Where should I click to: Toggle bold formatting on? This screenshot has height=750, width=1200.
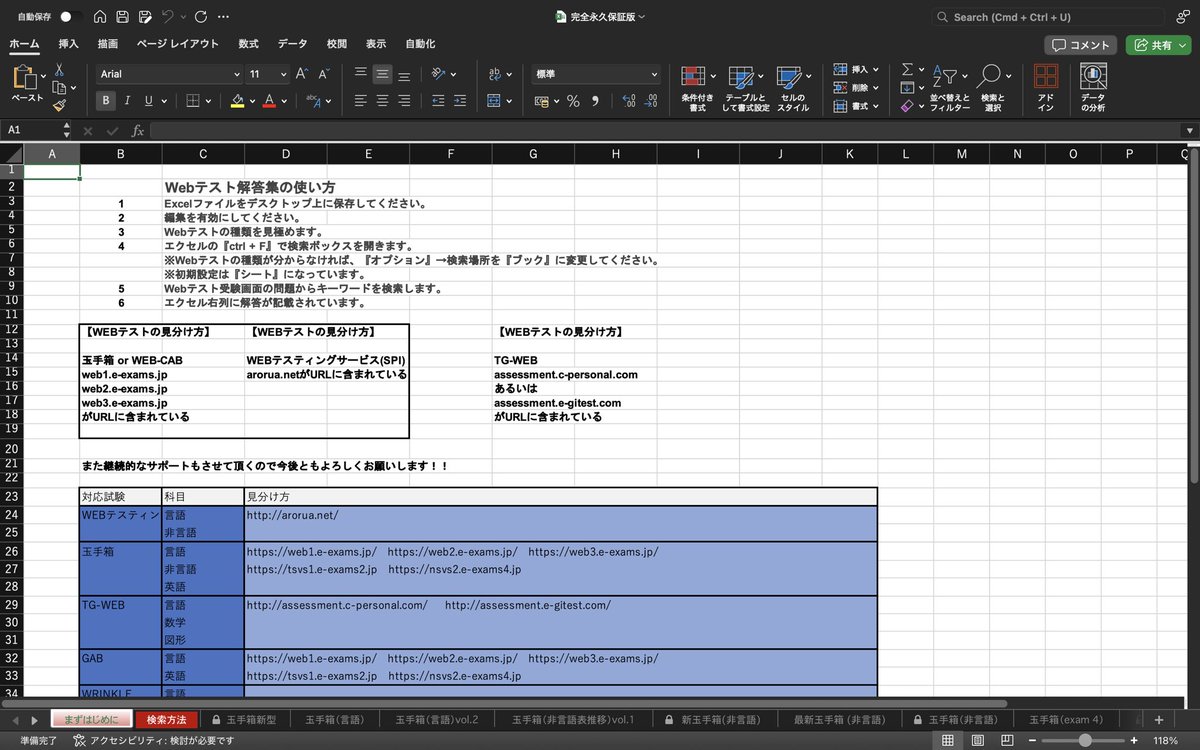(104, 100)
